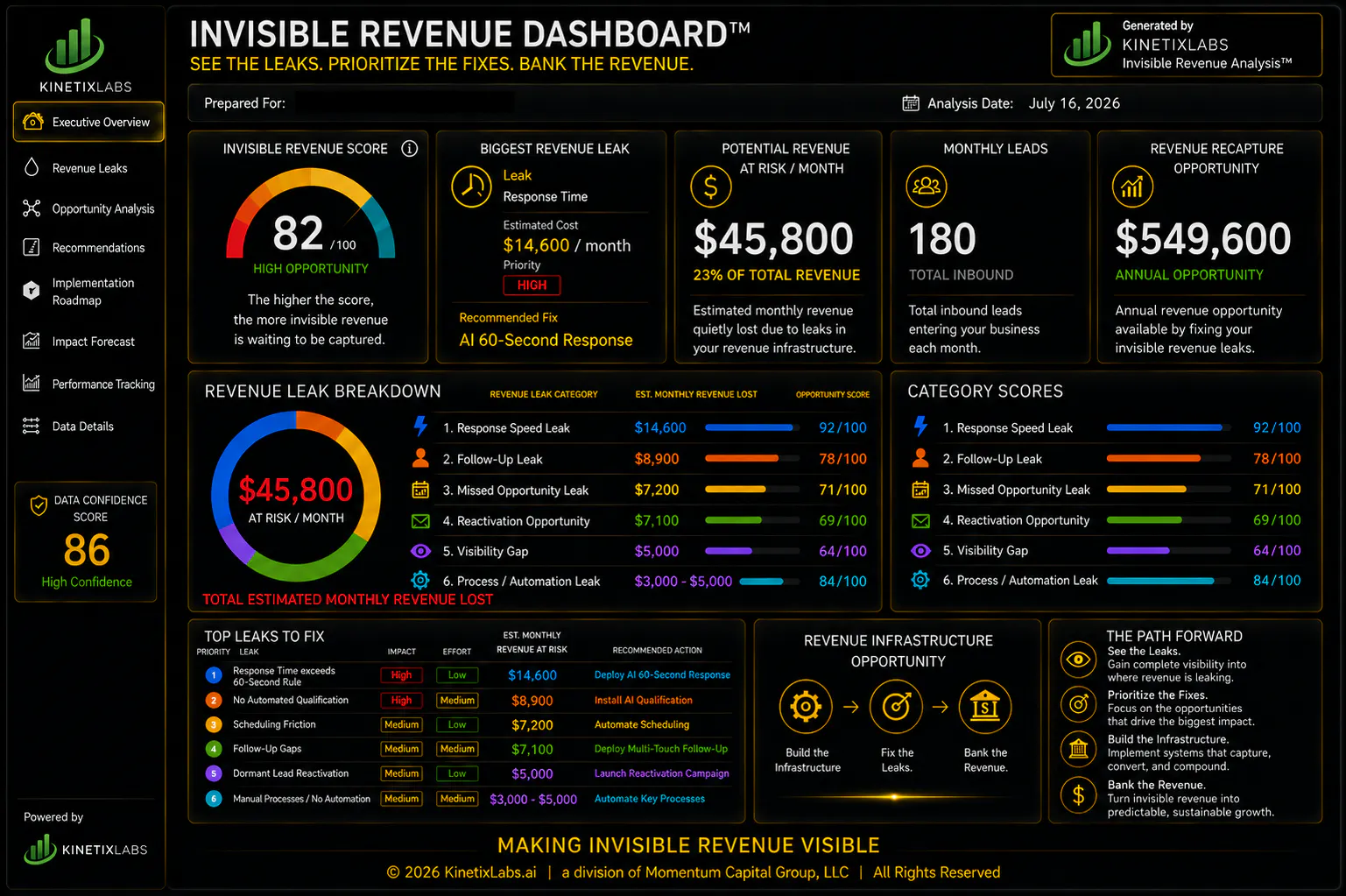The height and width of the screenshot is (896, 1346).
Task: Click the target icon above Fix the Leaks
Action: [896, 706]
